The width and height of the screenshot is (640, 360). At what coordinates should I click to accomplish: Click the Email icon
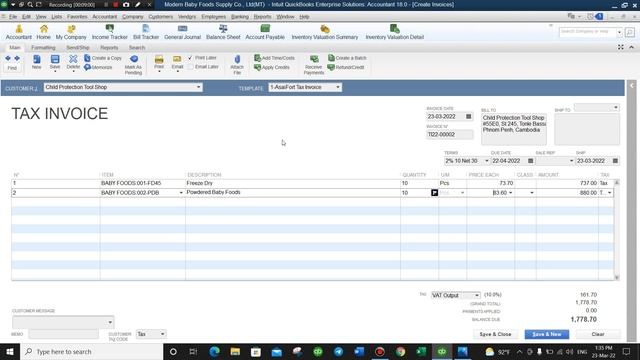pos(177,60)
